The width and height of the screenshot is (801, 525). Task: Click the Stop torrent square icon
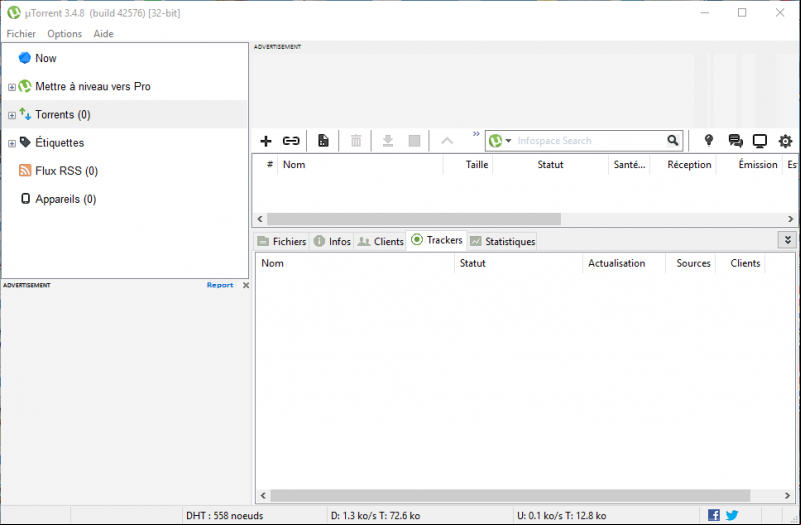coord(414,140)
